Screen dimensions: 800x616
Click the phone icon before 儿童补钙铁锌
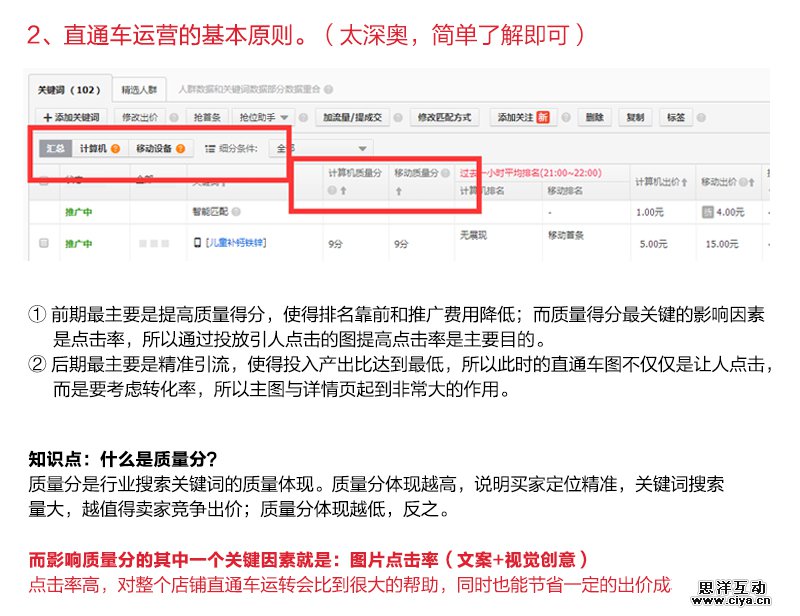click(198, 243)
